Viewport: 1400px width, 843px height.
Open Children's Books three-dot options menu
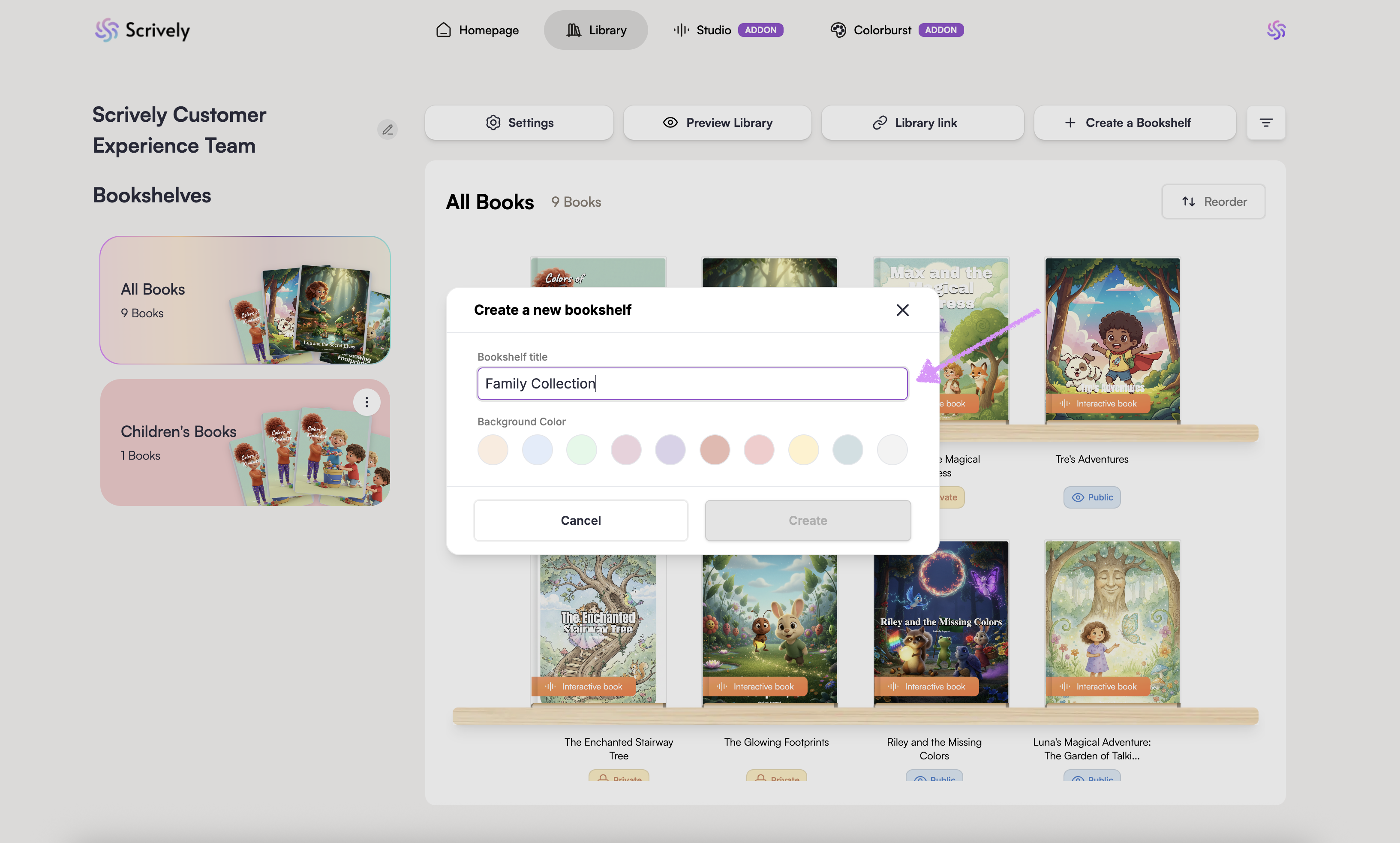[x=367, y=402]
